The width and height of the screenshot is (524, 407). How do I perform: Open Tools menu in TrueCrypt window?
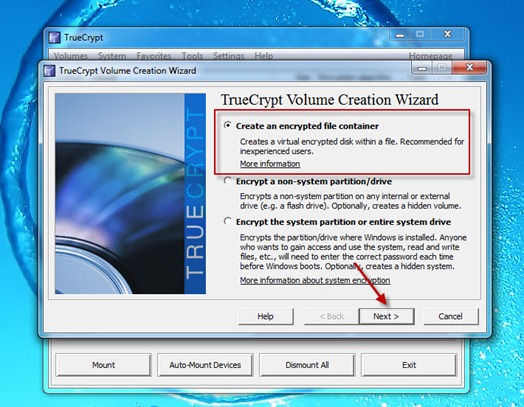192,56
